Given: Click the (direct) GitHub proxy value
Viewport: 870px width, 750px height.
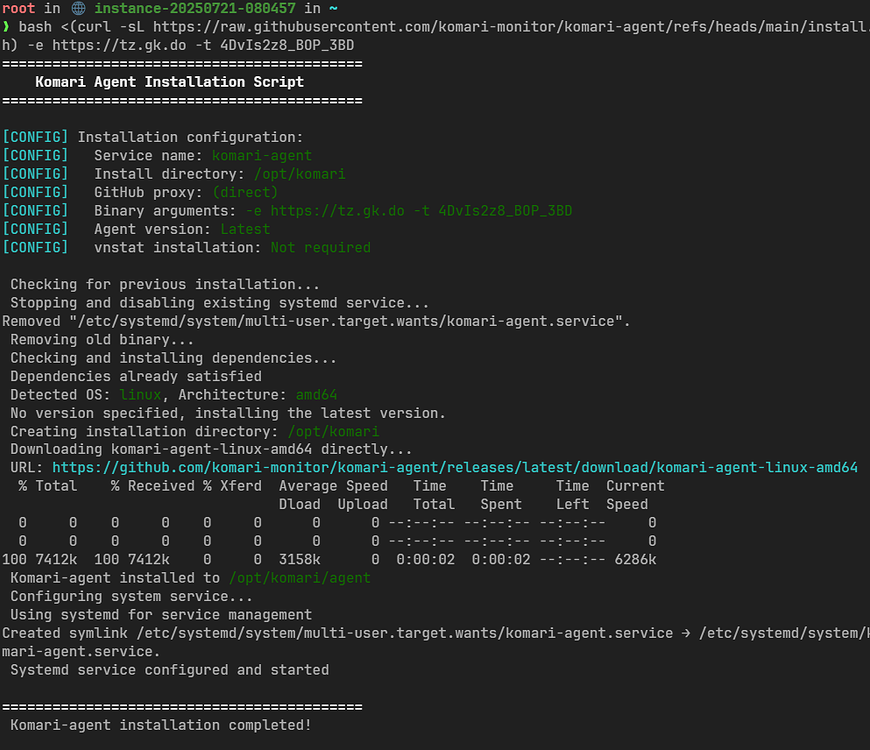Looking at the screenshot, I should tap(245, 192).
